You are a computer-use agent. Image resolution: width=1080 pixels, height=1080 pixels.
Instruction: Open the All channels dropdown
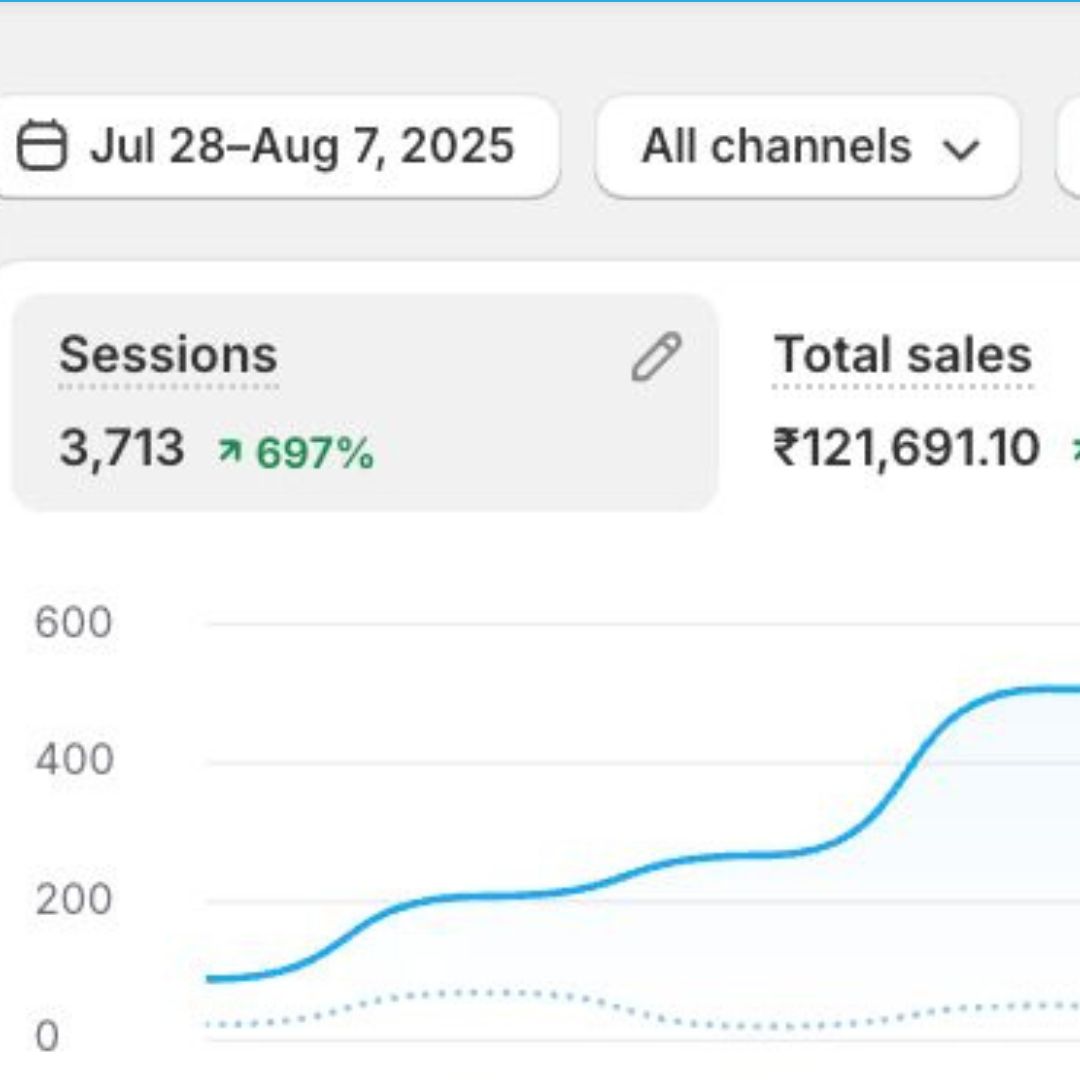click(806, 147)
